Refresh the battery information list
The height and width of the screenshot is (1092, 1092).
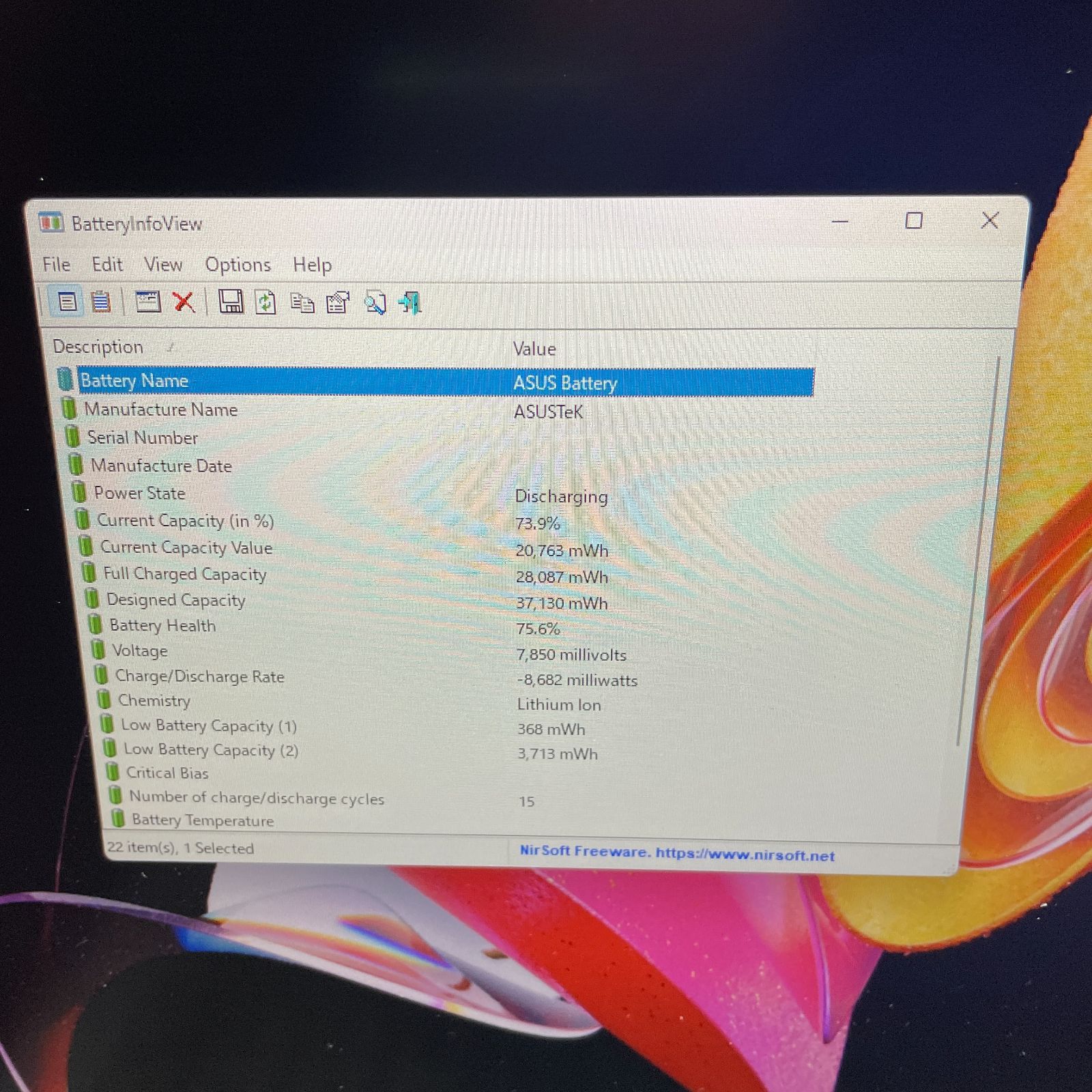(x=265, y=302)
